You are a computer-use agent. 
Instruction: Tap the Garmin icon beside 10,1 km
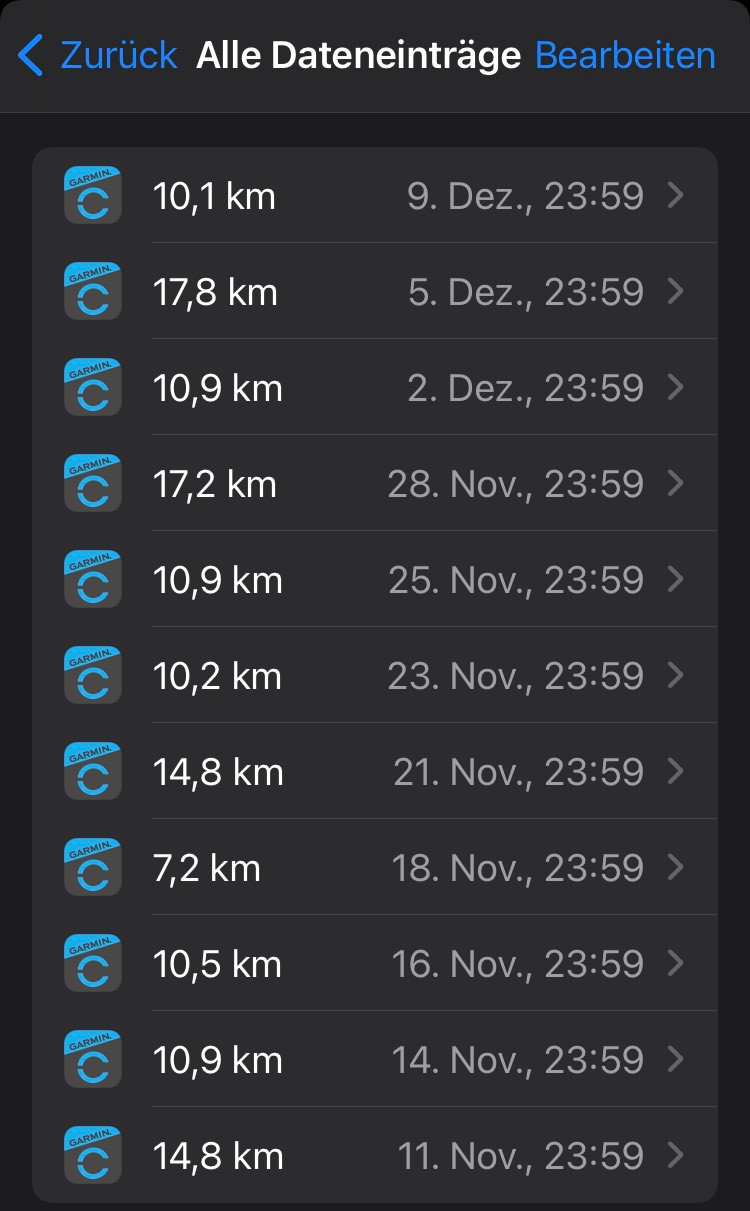pyautogui.click(x=93, y=195)
